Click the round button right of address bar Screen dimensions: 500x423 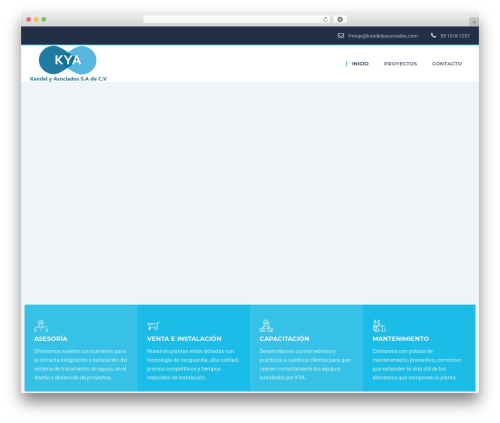340,20
